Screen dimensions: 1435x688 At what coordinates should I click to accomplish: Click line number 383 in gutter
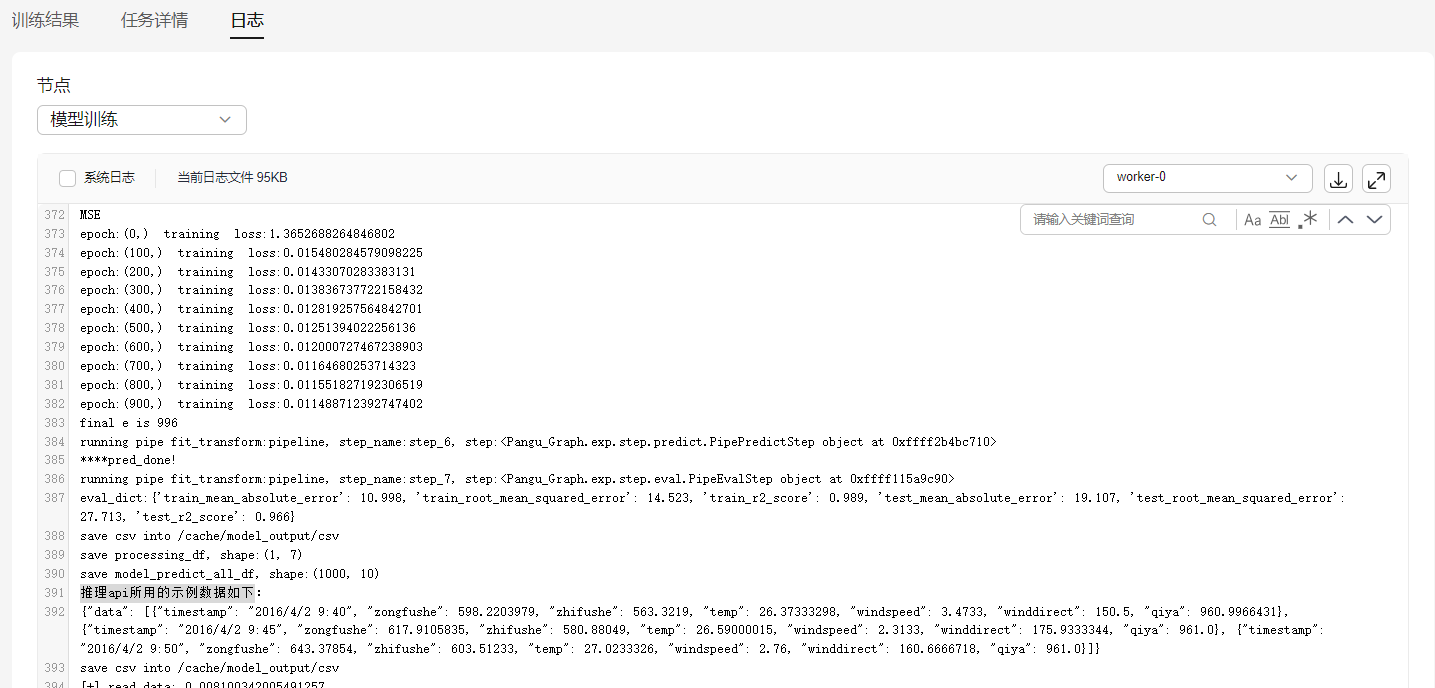tap(54, 423)
